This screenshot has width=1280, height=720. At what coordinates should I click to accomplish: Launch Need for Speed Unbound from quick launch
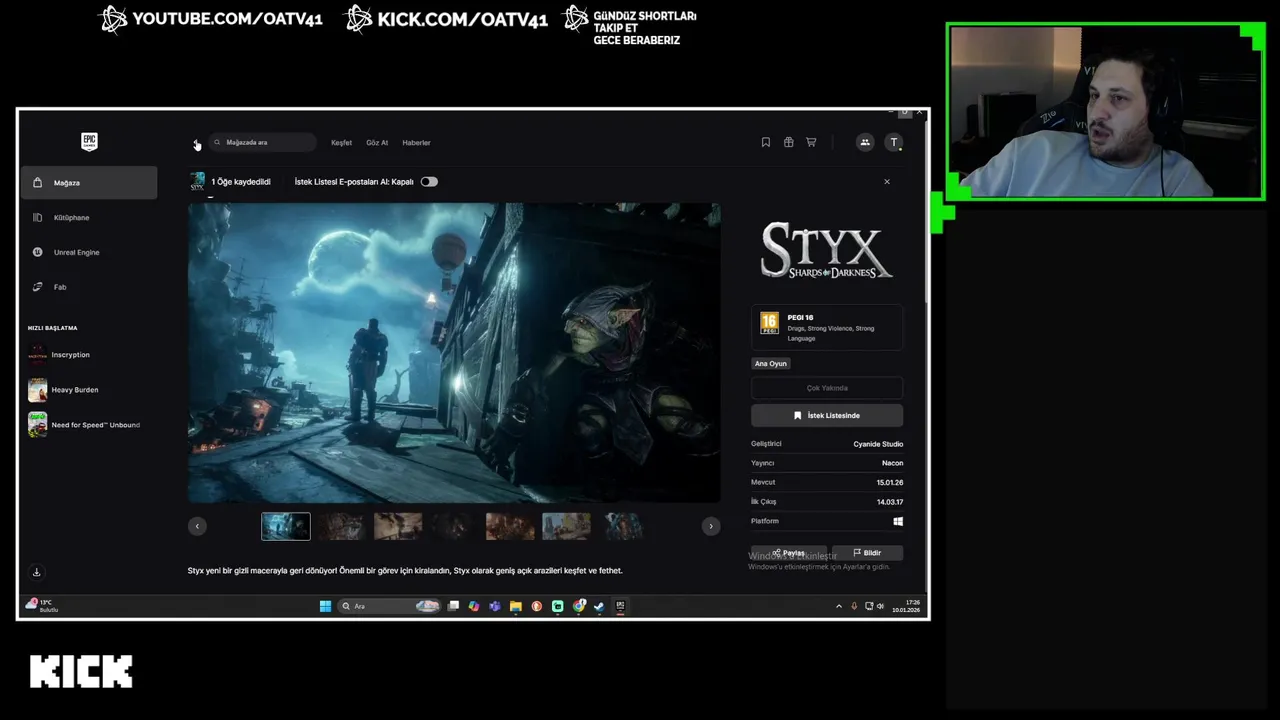pos(89,425)
